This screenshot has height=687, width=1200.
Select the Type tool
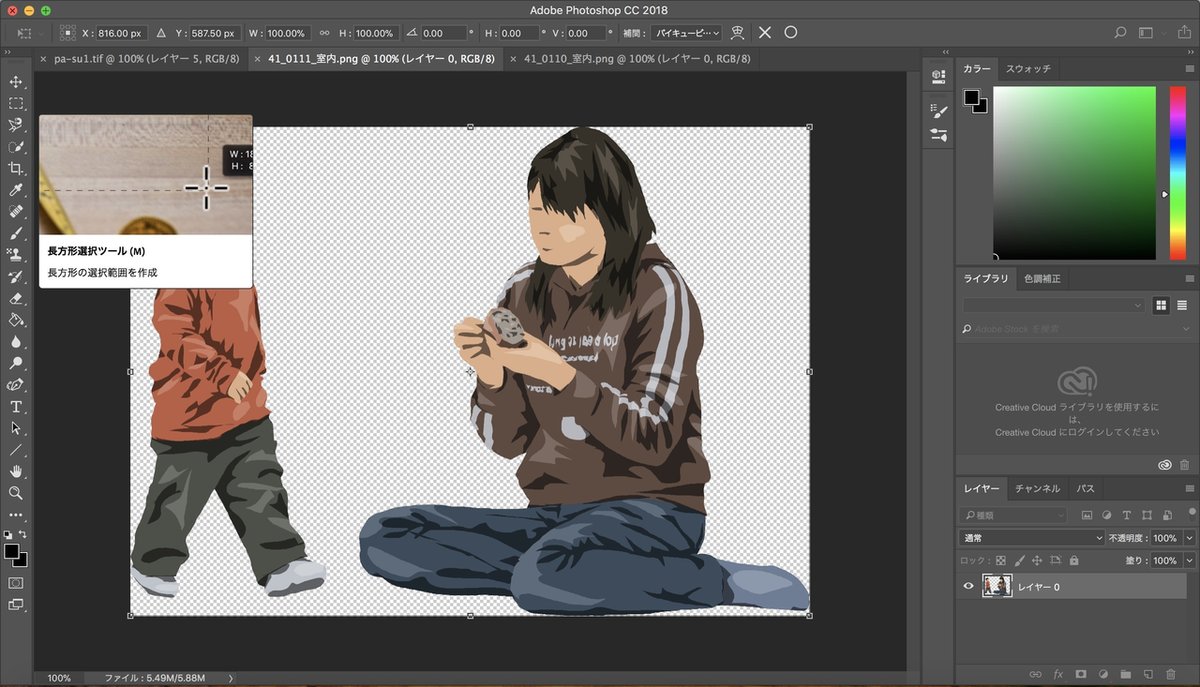16,407
